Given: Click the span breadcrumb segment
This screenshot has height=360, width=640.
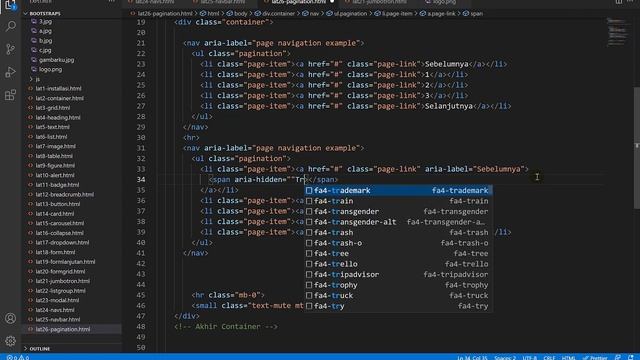Looking at the screenshot, I should tap(476, 13).
